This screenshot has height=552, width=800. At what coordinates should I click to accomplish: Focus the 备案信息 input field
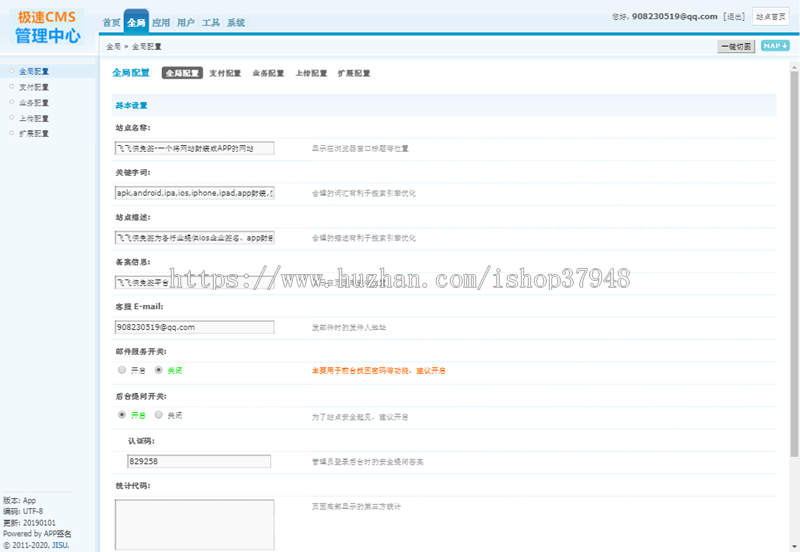tap(194, 282)
